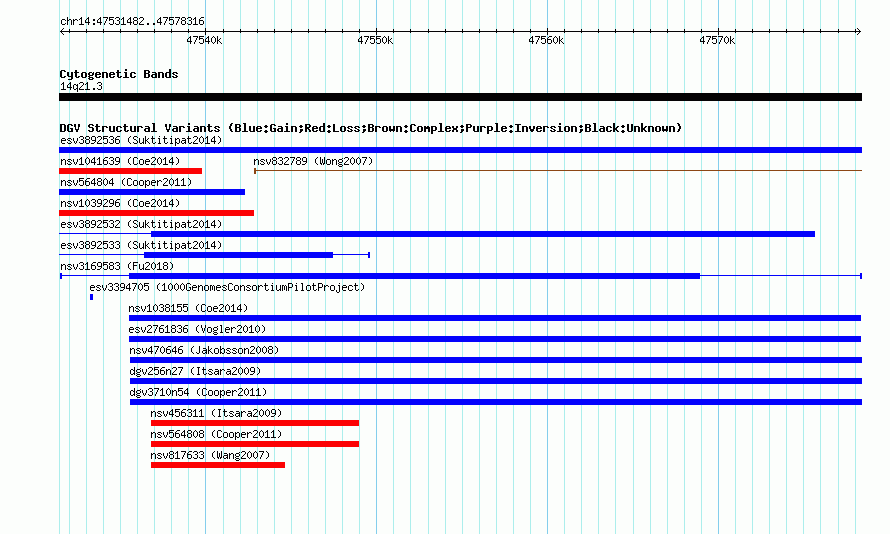Screen dimensions: 890x534
Task: Click the blue nsv1038155 gain bar
Action: coord(495,318)
